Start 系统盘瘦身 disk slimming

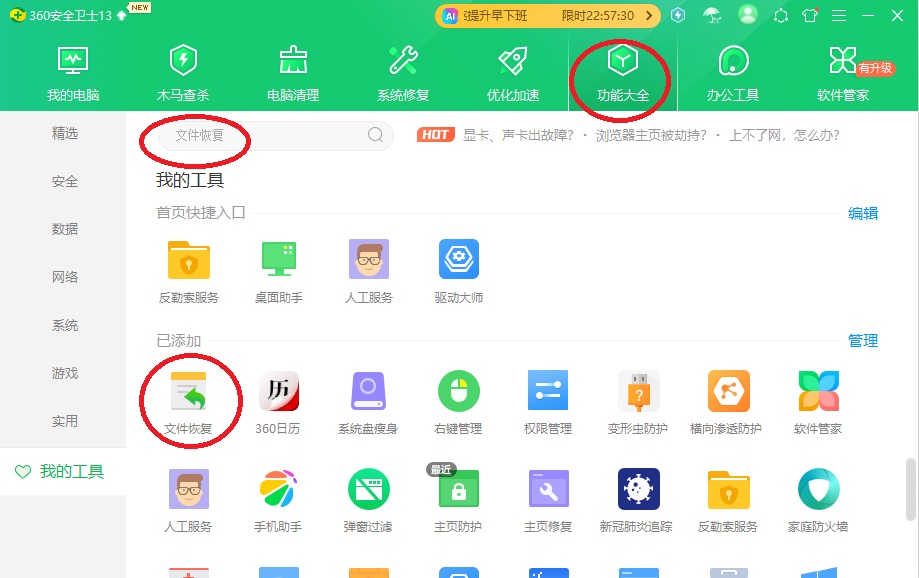(x=368, y=398)
